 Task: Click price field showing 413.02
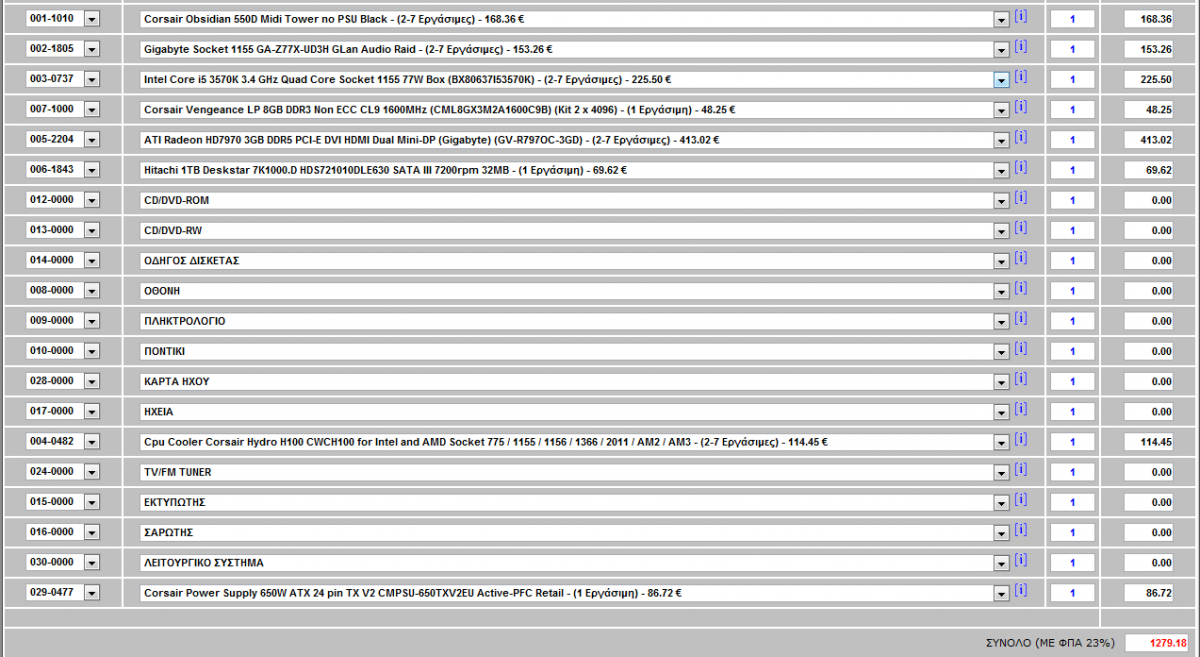tap(1149, 140)
